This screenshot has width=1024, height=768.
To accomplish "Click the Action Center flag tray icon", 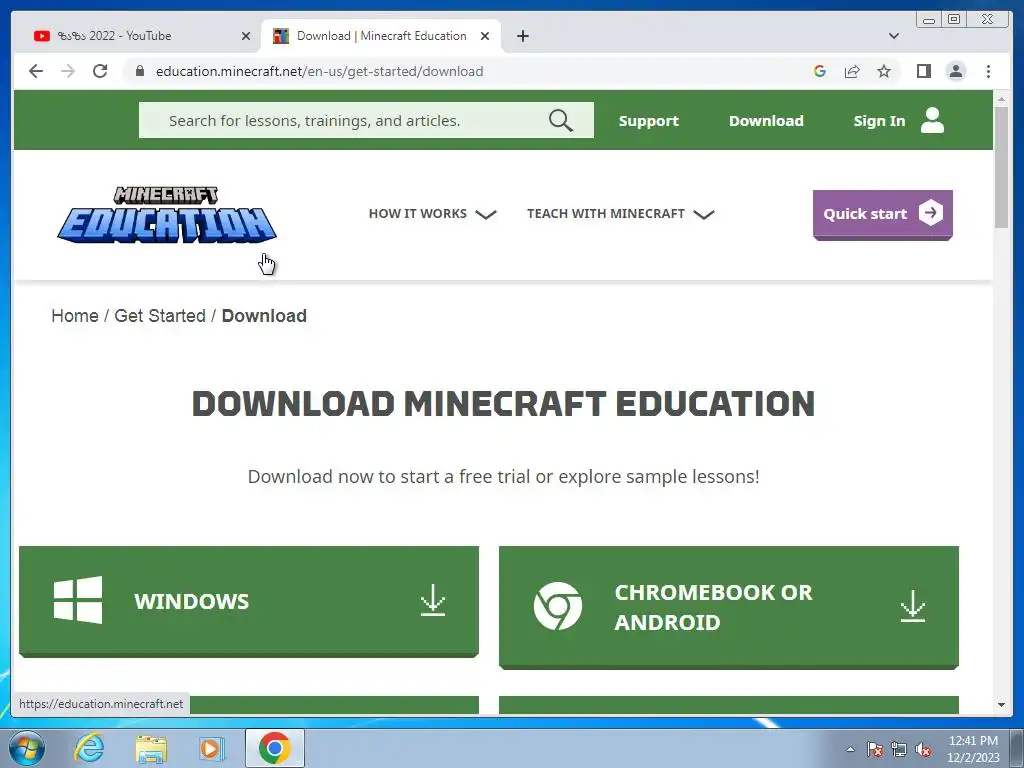I will (874, 749).
